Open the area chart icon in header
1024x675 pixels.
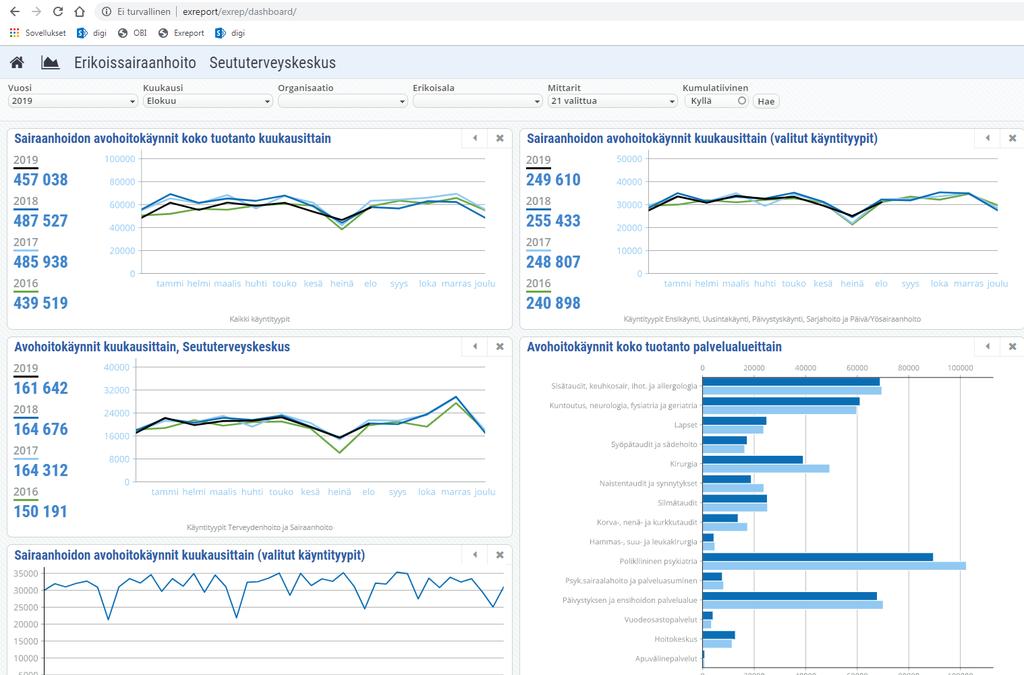(x=50, y=63)
